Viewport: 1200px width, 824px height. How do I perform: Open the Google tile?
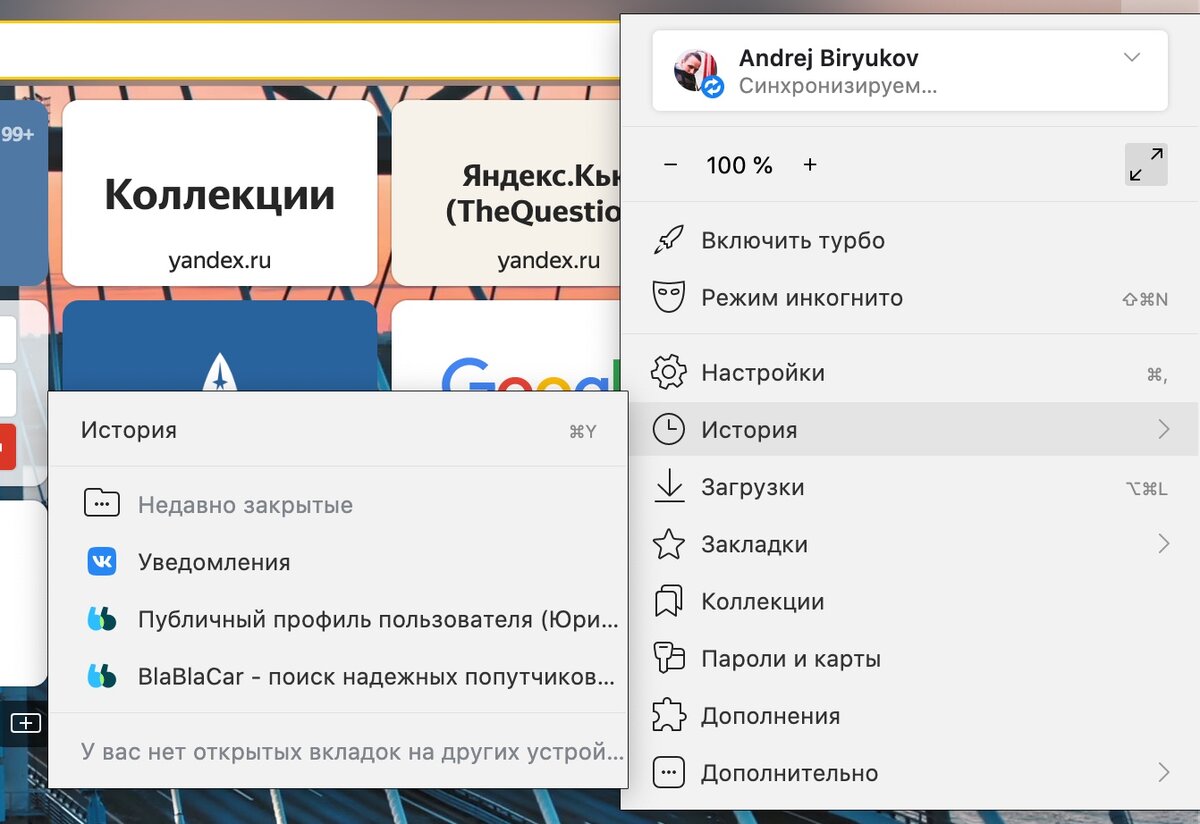506,345
